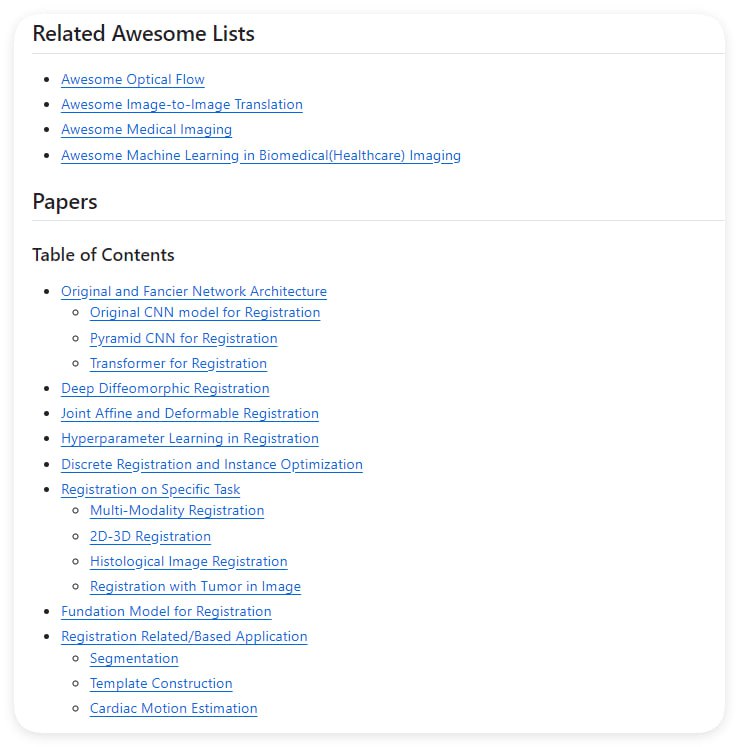
Task: Jump to Histological Image Registration
Action: pos(188,561)
